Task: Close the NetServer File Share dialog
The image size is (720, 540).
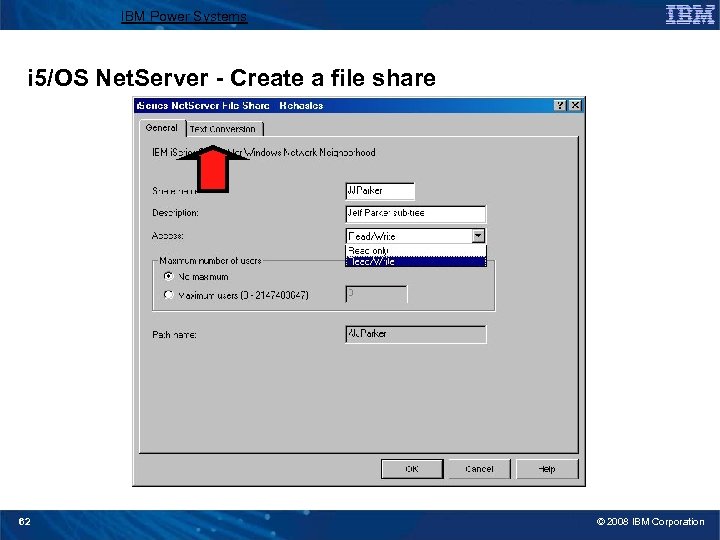Action: click(575, 105)
